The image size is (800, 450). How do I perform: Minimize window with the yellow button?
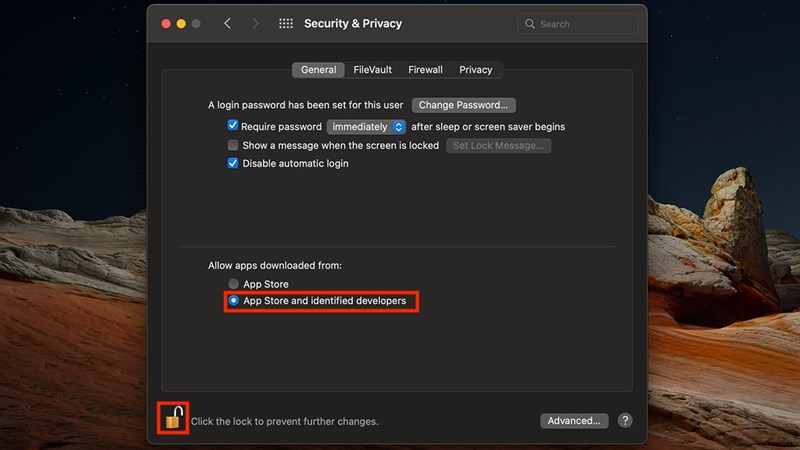point(181,24)
